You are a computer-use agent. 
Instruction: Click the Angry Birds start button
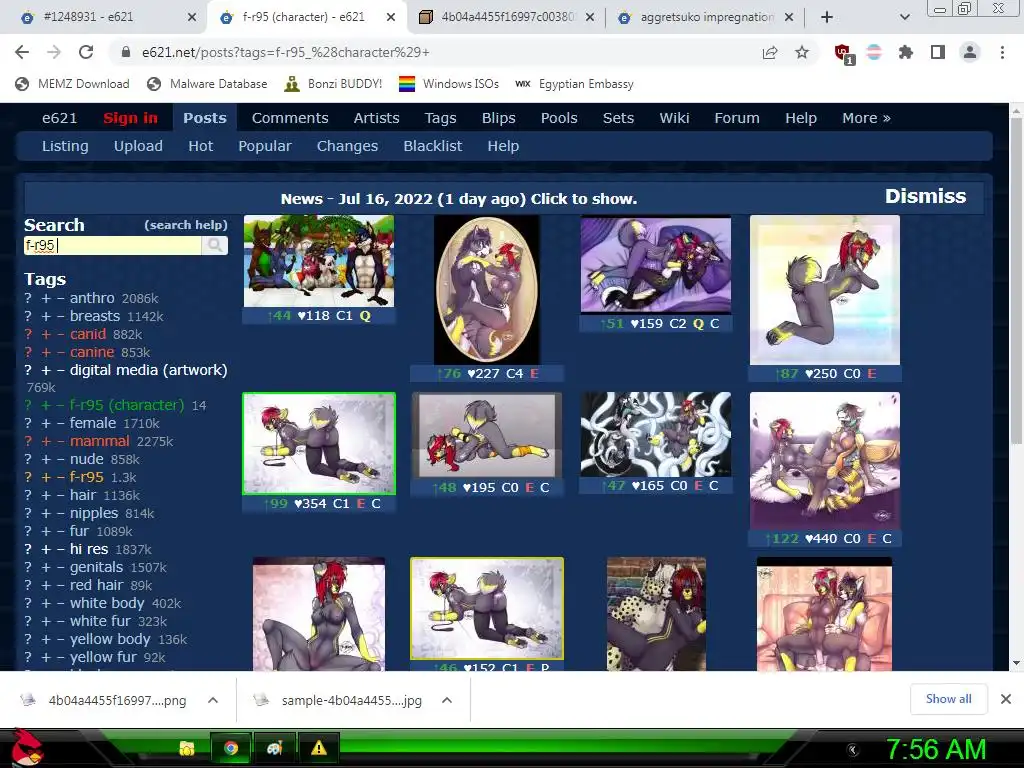pos(27,747)
